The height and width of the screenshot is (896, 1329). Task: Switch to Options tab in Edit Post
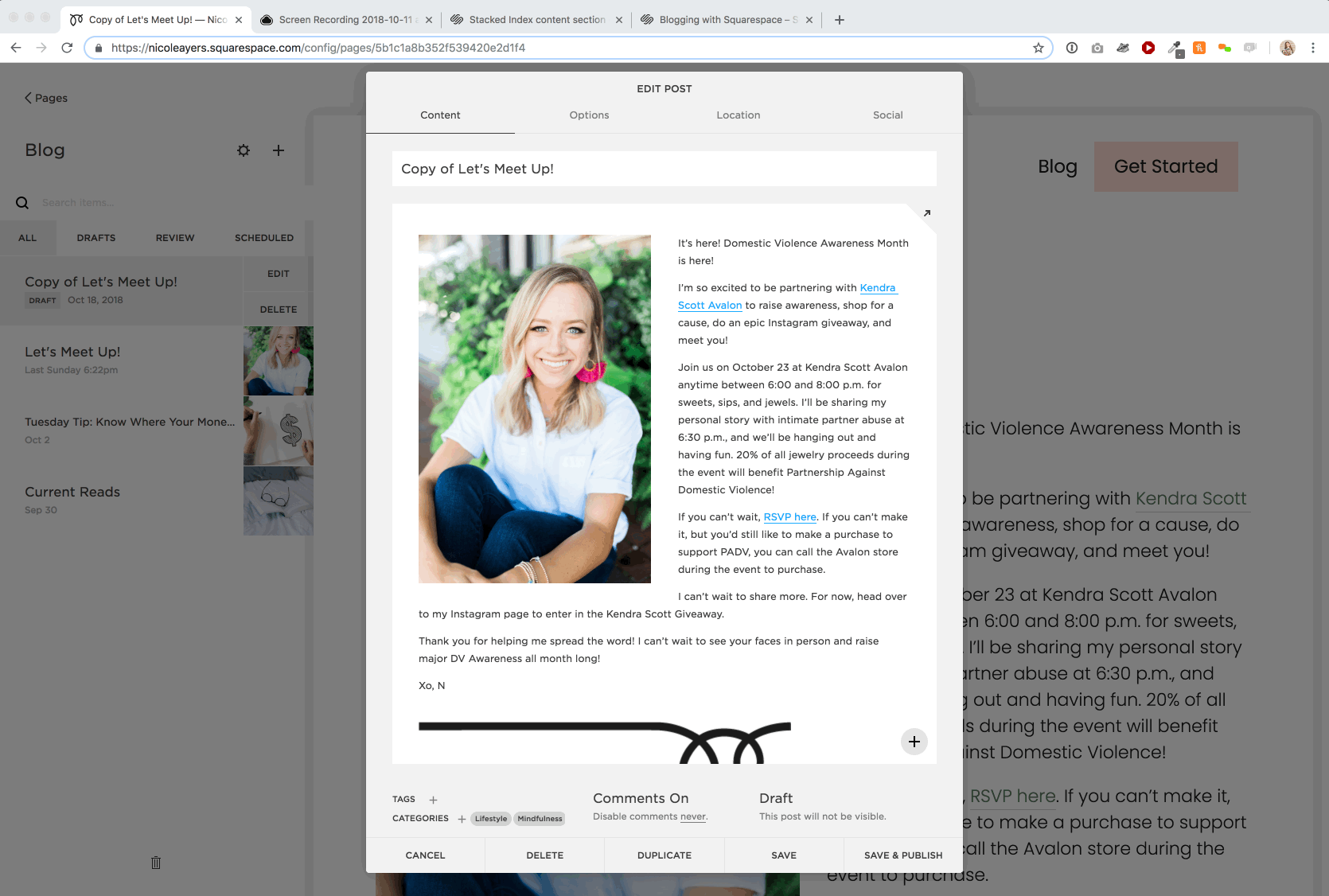click(x=589, y=115)
